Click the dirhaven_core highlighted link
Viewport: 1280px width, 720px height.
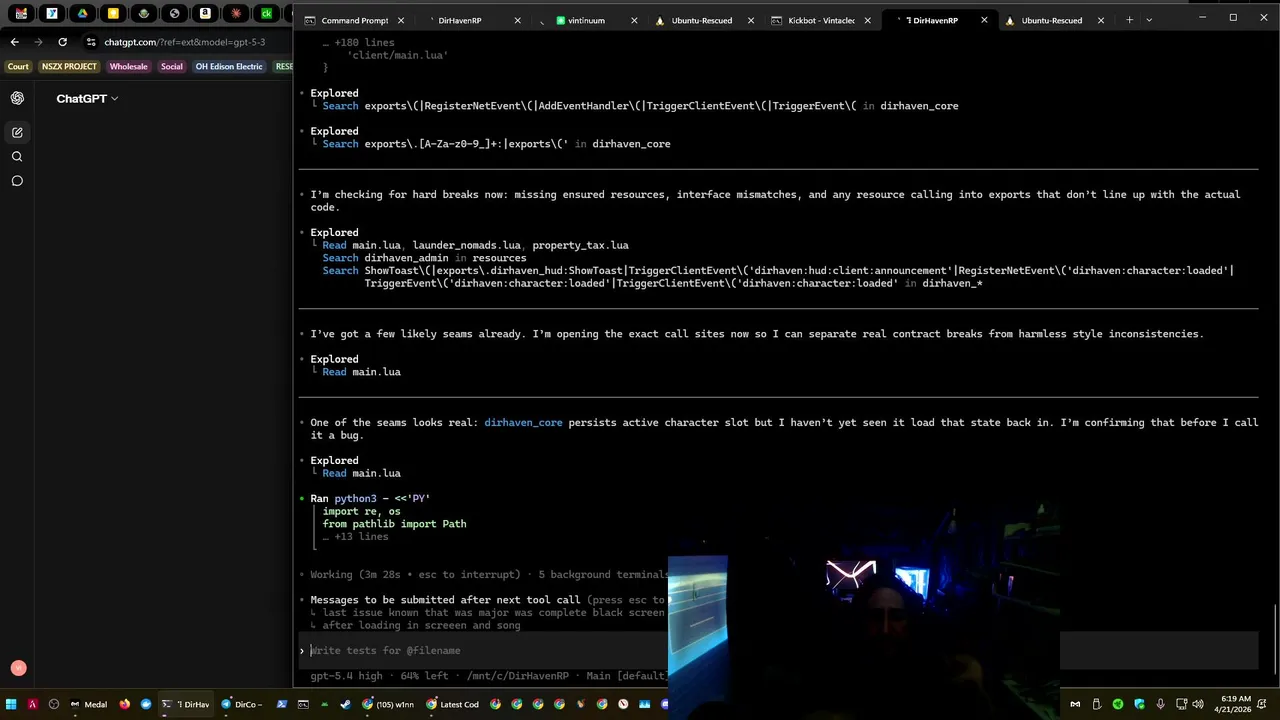tap(523, 422)
